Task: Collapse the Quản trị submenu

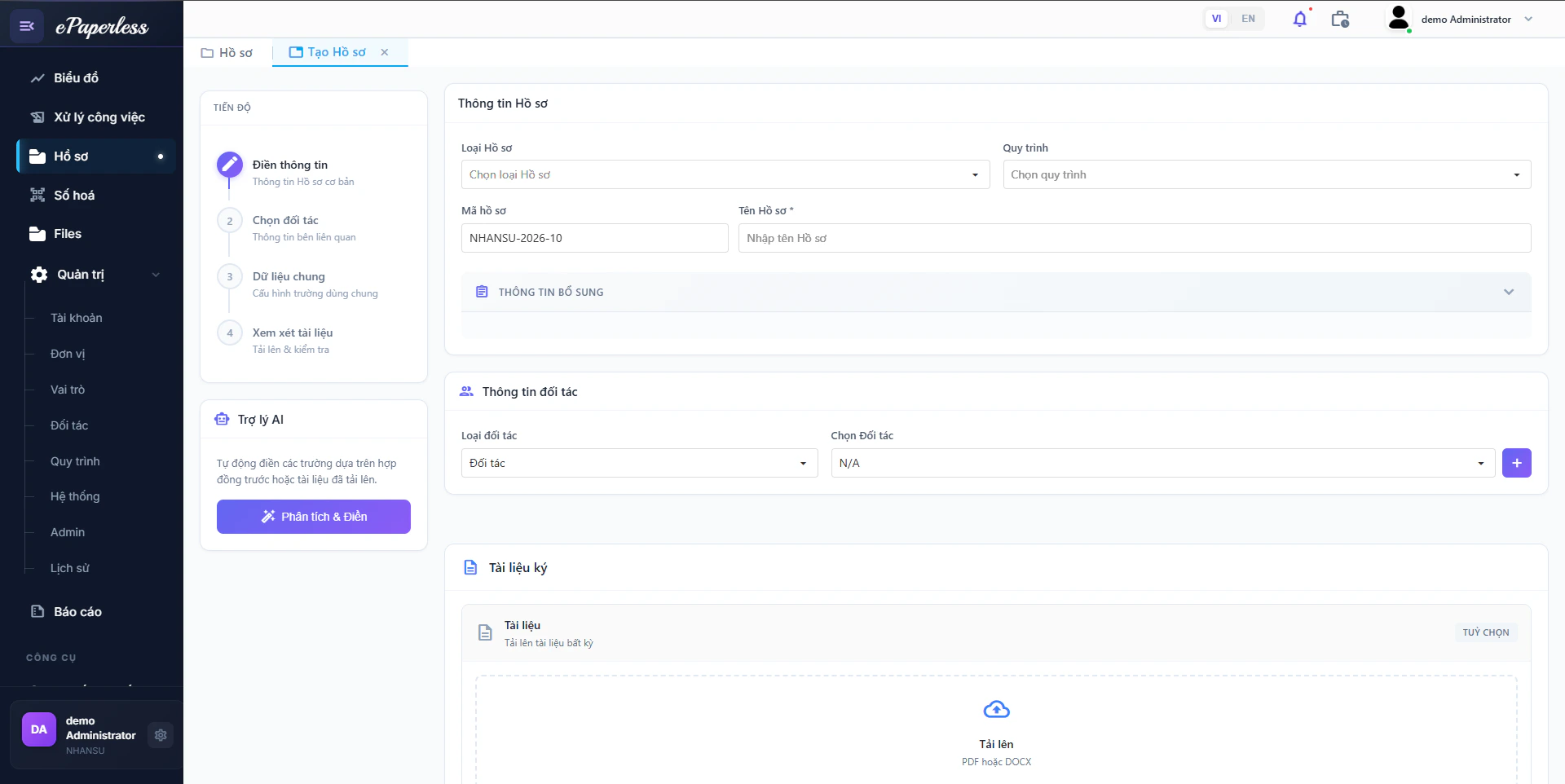Action: click(156, 275)
